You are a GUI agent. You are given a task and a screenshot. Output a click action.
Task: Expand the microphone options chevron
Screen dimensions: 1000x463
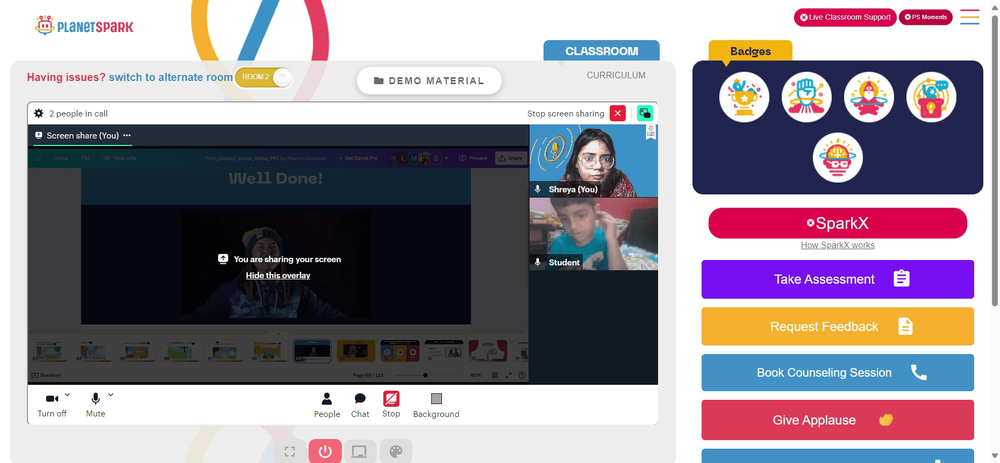tap(110, 395)
